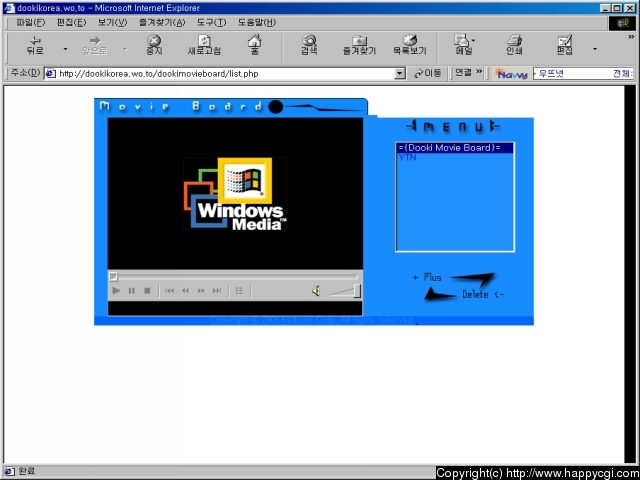Image resolution: width=640 pixels, height=480 pixels.
Task: Open page editor with 편집 toolbar icon
Action: pyautogui.click(x=565, y=45)
